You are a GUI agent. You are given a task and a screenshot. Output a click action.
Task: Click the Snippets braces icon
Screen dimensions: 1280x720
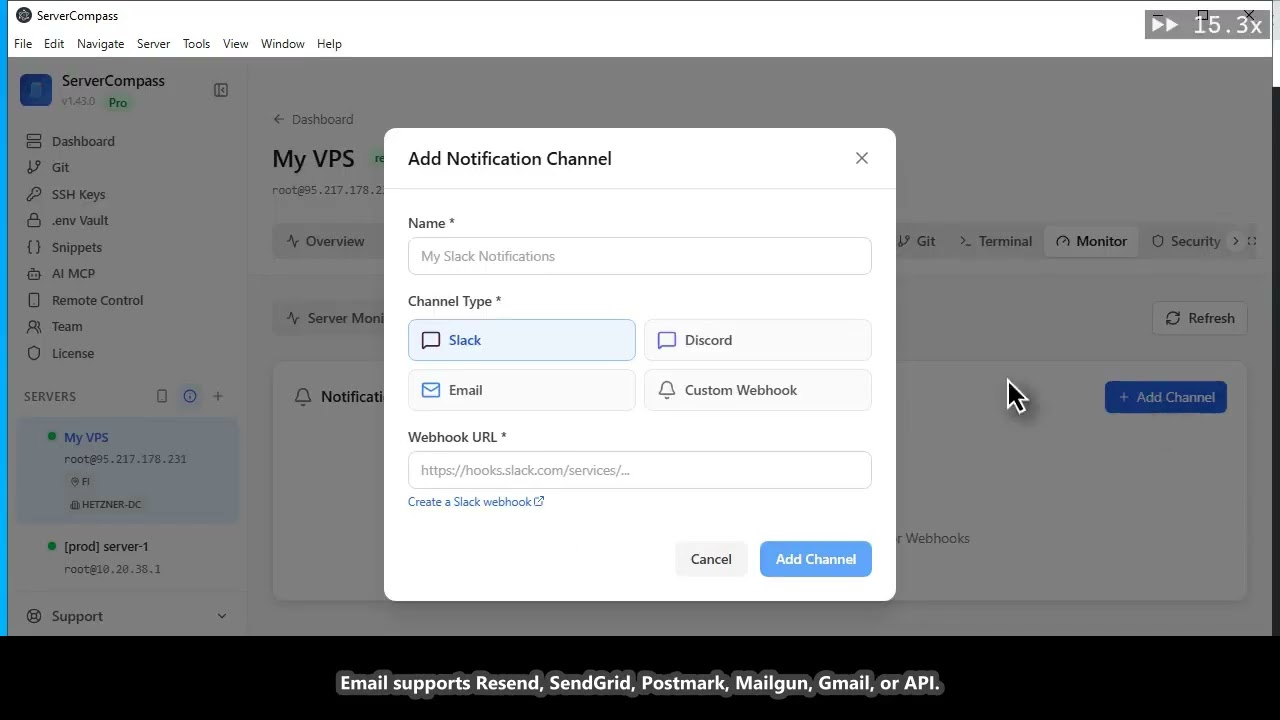[x=34, y=247]
